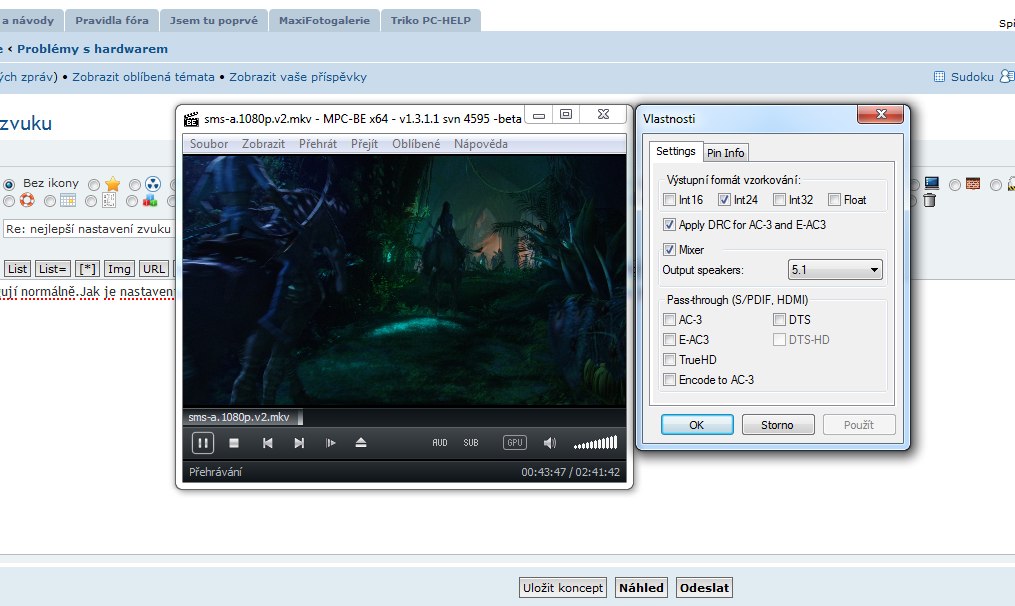
Task: Skip to the previous file in MPC-BE
Action: [267, 443]
